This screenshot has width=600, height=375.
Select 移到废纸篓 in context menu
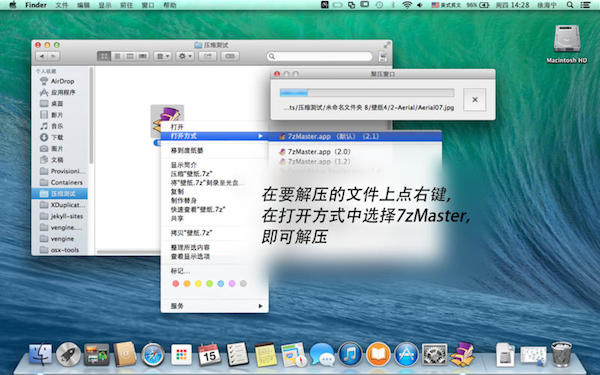click(214, 151)
